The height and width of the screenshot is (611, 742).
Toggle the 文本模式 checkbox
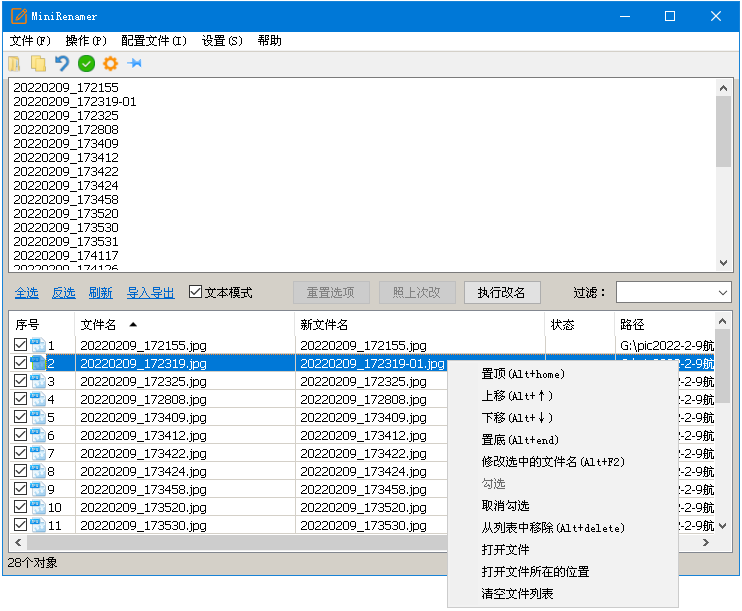coord(196,293)
